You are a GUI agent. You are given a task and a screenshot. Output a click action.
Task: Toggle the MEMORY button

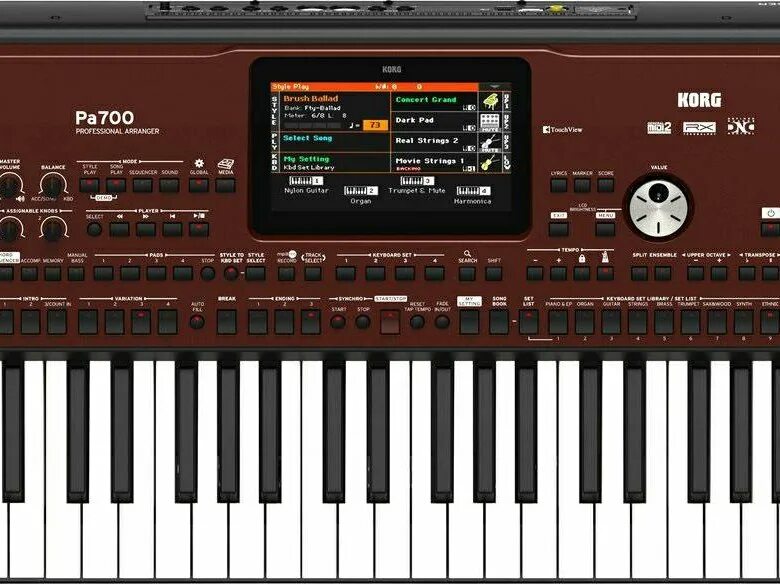53,274
